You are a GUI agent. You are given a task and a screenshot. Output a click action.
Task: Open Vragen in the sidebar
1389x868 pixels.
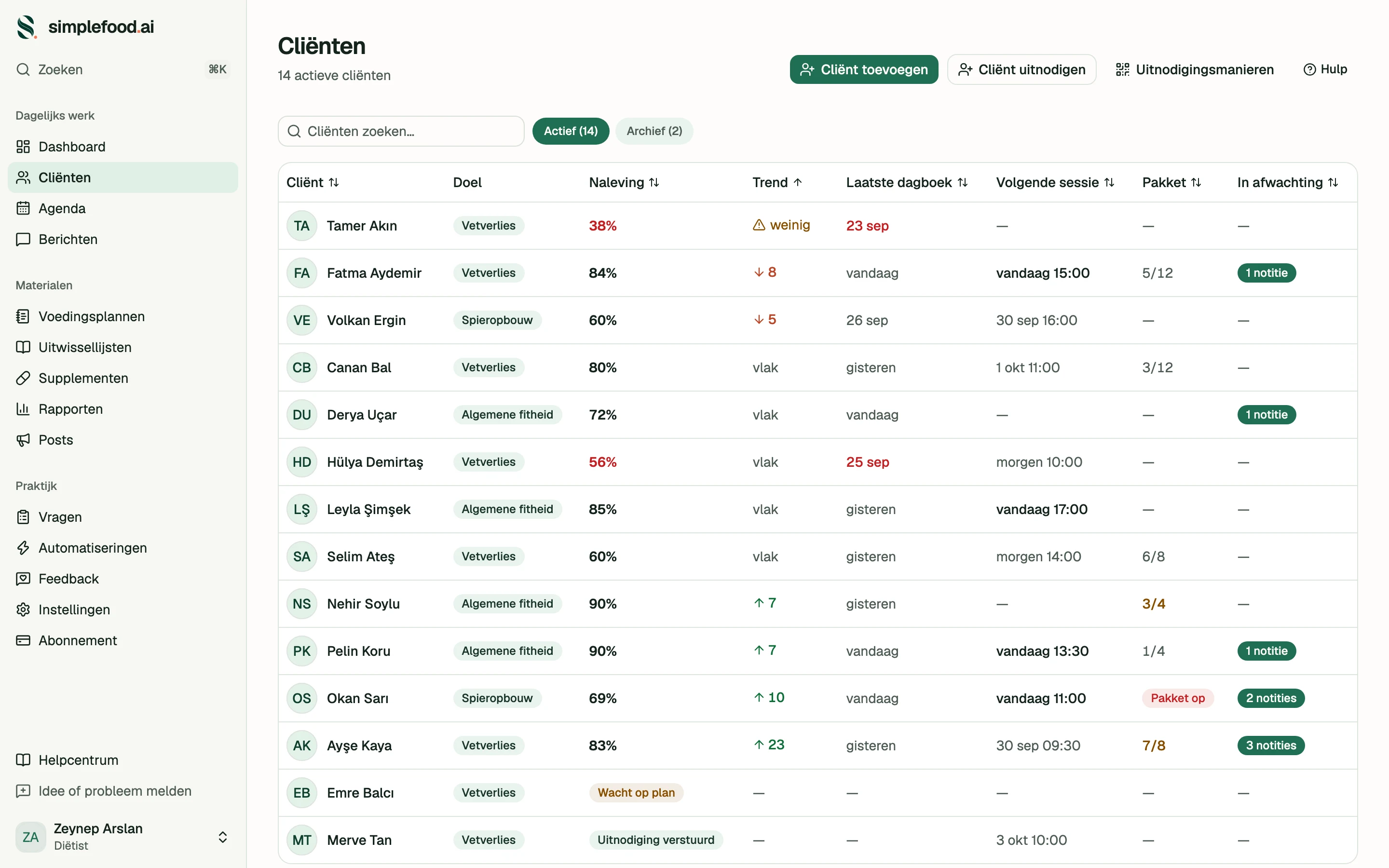(x=123, y=517)
